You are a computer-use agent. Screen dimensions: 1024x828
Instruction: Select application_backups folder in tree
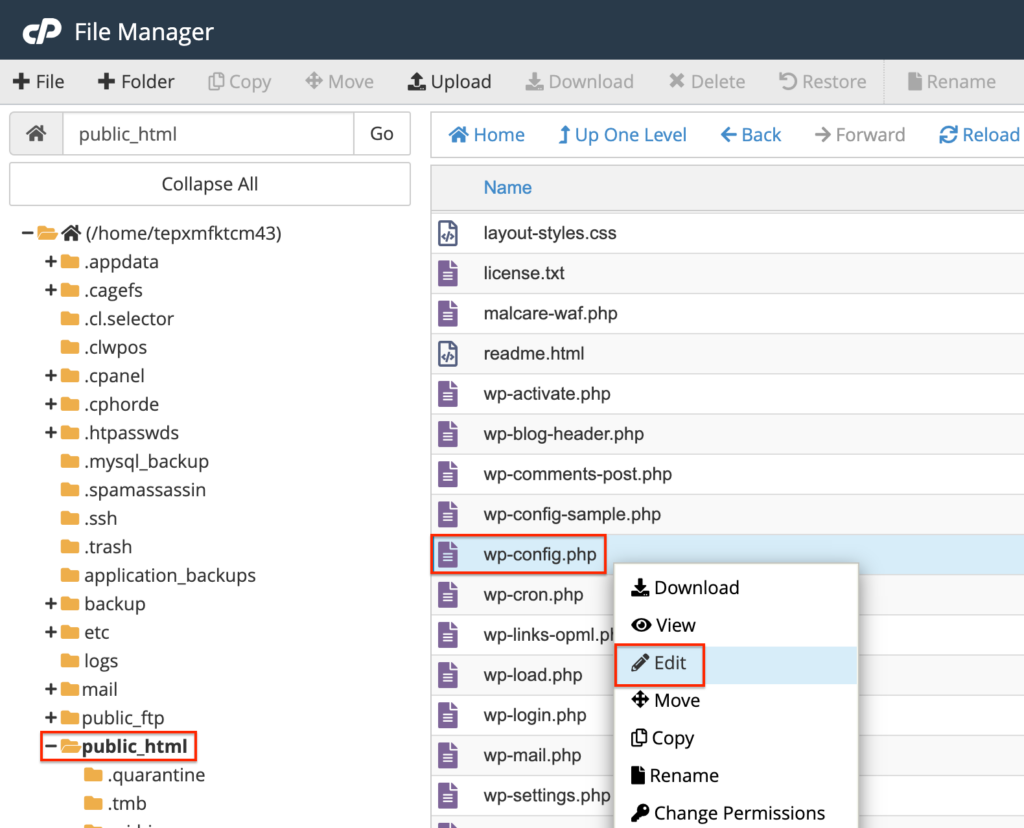(x=158, y=575)
